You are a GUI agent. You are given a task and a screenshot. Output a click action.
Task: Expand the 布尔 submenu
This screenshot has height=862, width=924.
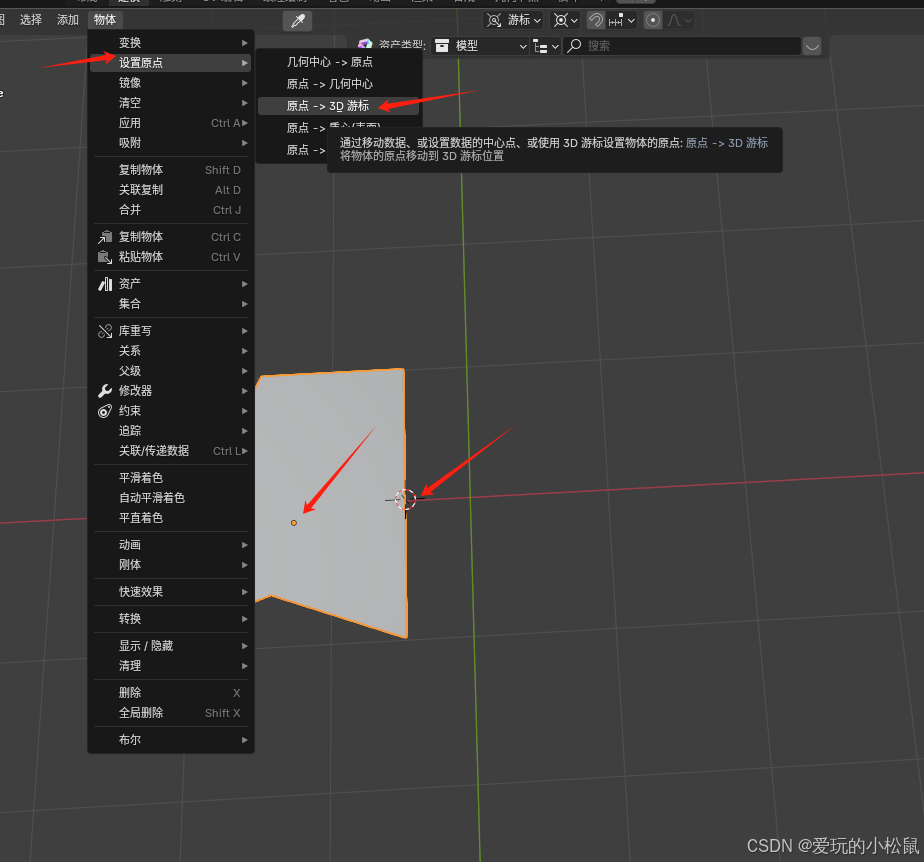pos(171,740)
